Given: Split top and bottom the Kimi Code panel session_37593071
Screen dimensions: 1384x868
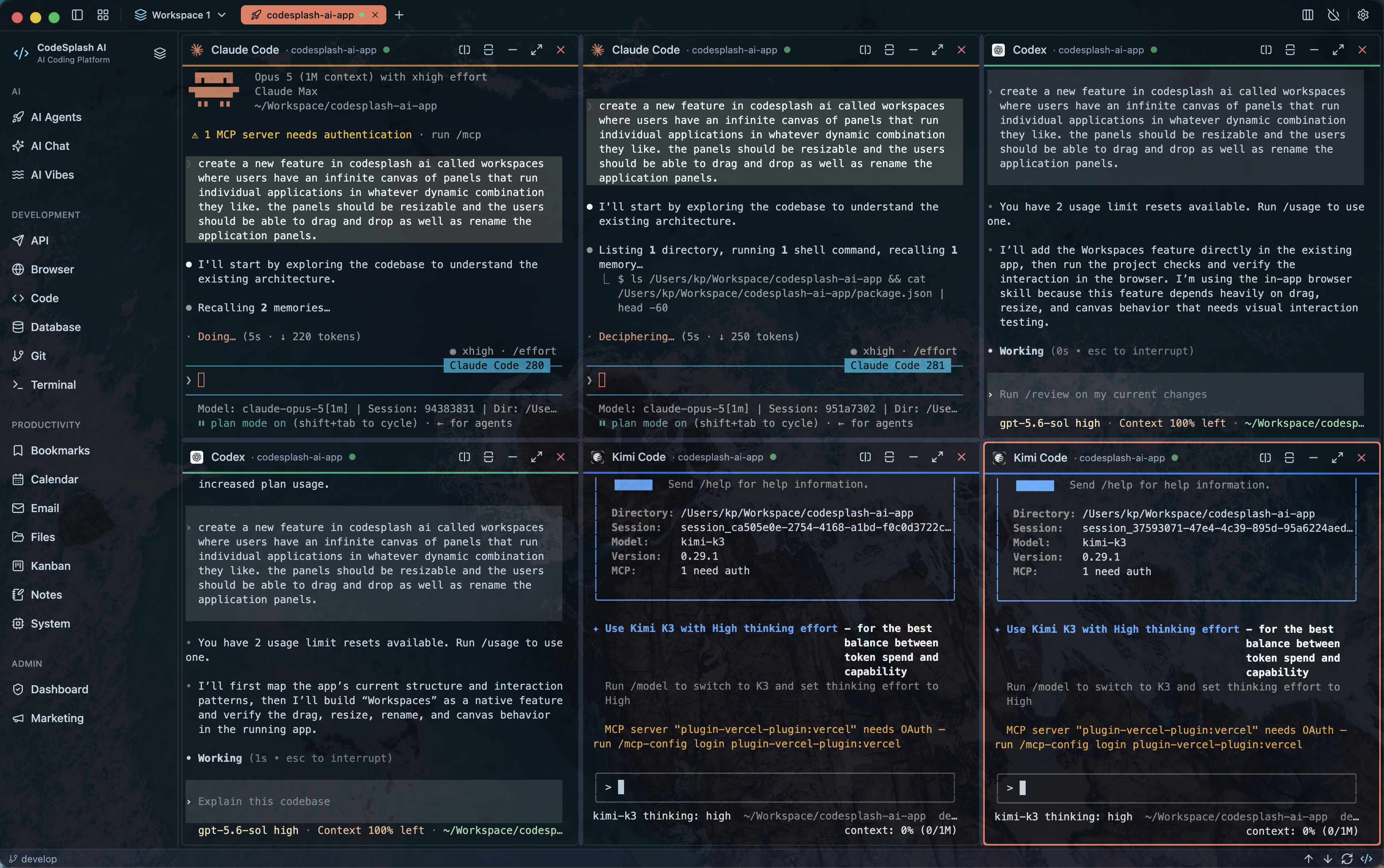Looking at the screenshot, I should 1289,458.
